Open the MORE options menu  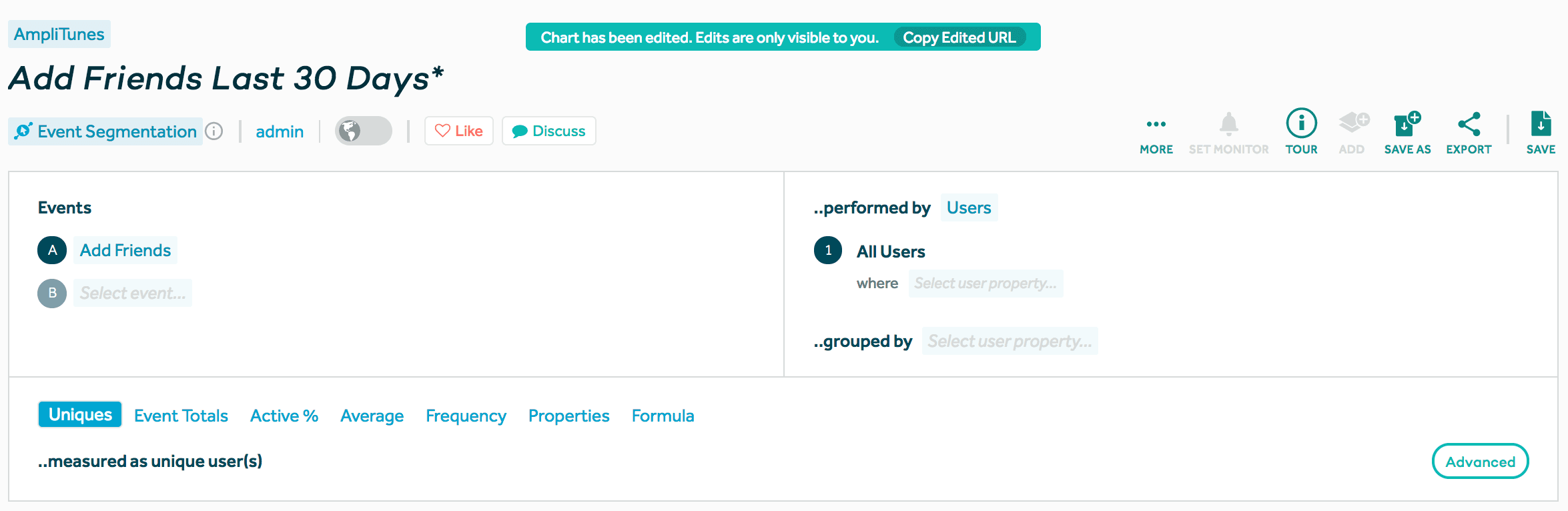1156,131
